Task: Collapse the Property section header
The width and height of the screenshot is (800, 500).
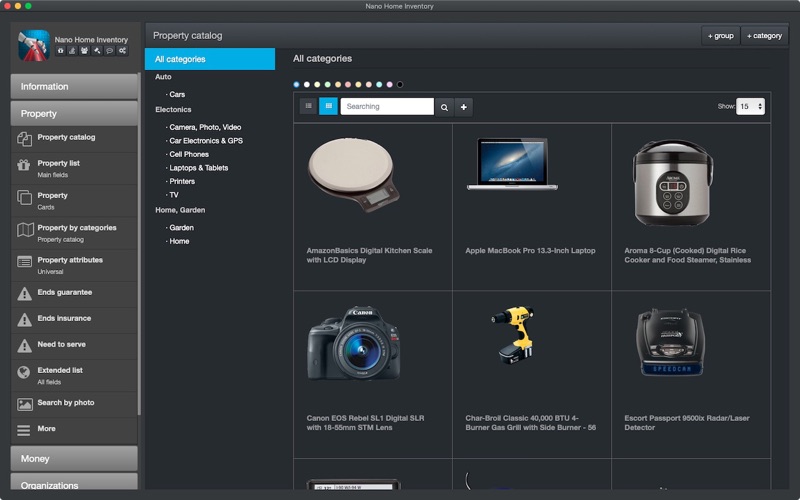Action: coord(74,113)
